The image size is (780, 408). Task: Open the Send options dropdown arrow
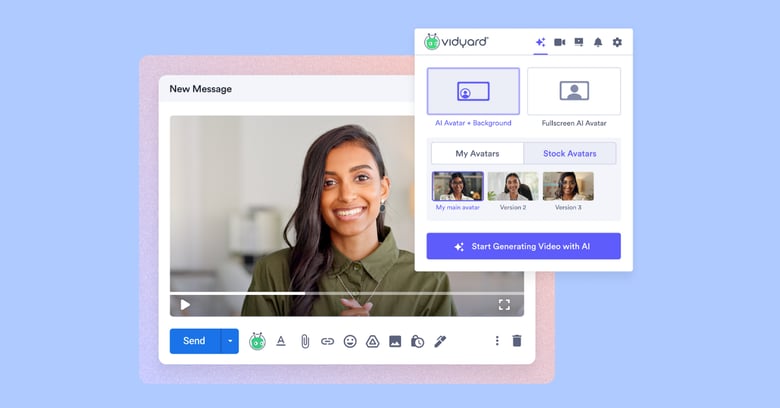[x=230, y=341]
